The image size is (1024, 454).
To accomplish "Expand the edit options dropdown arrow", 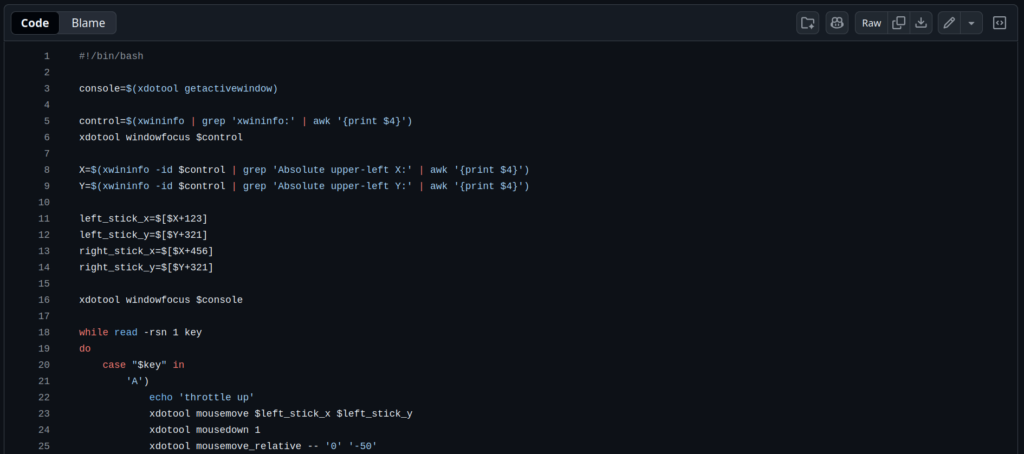I will [971, 23].
